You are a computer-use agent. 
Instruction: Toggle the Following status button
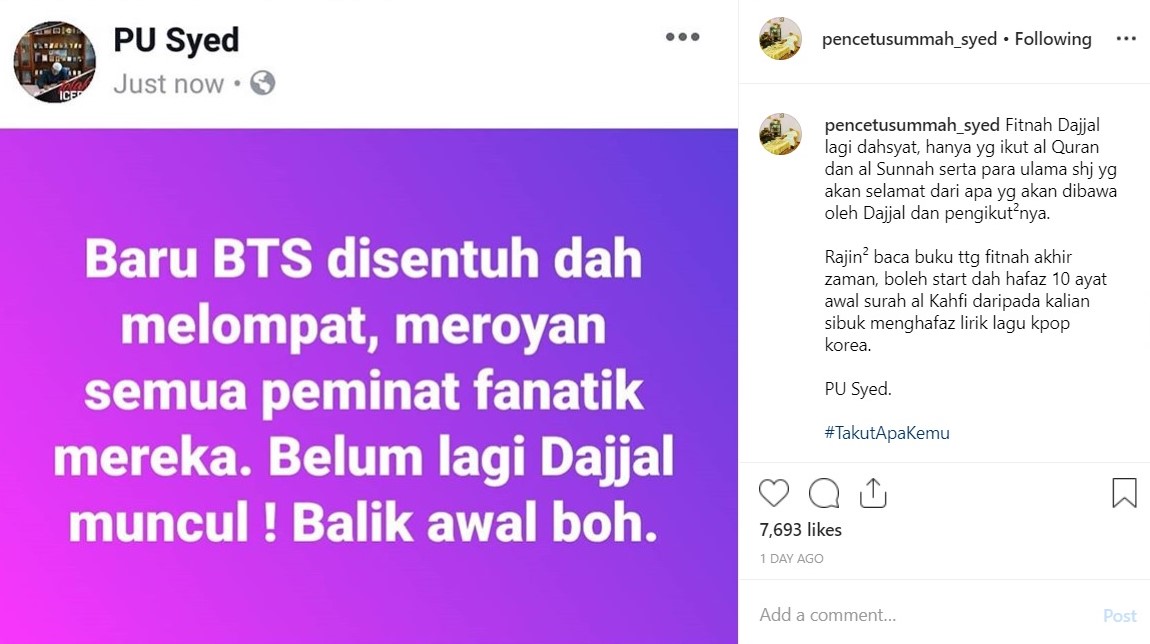tap(1052, 39)
